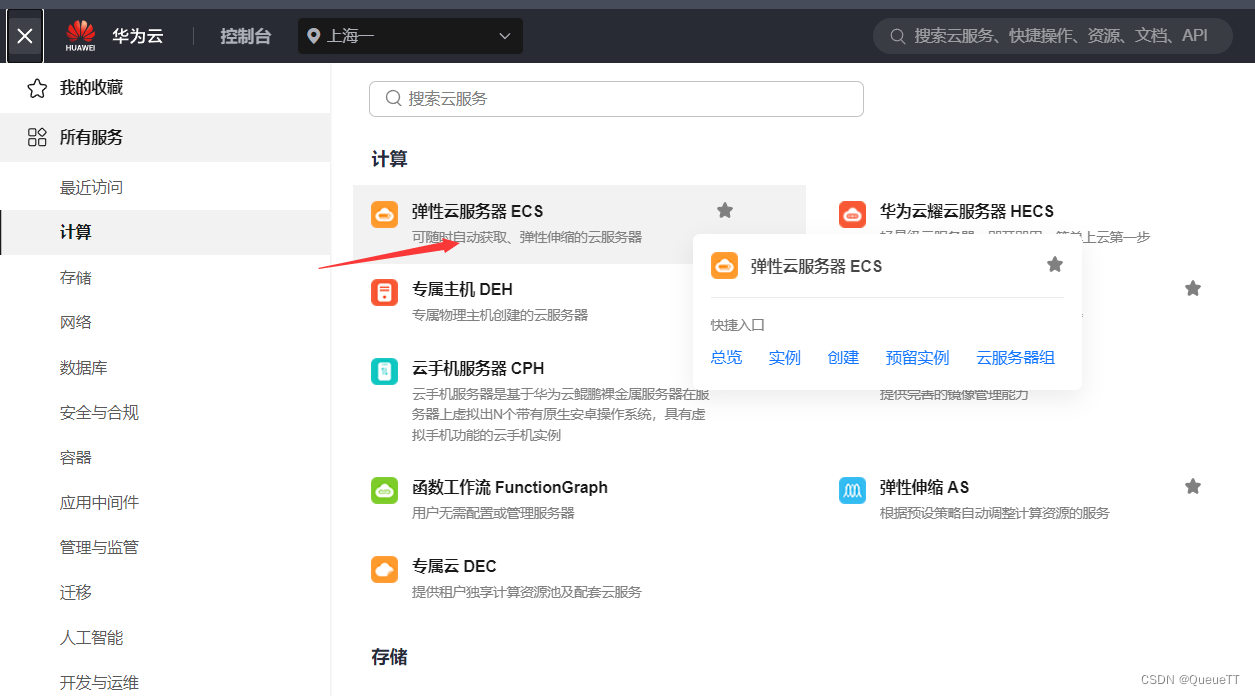
Task: Select the 存储 sidebar category
Action: (76, 277)
